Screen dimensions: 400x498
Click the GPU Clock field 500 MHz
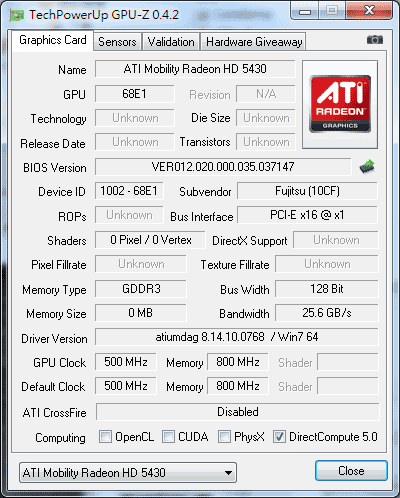(126, 362)
